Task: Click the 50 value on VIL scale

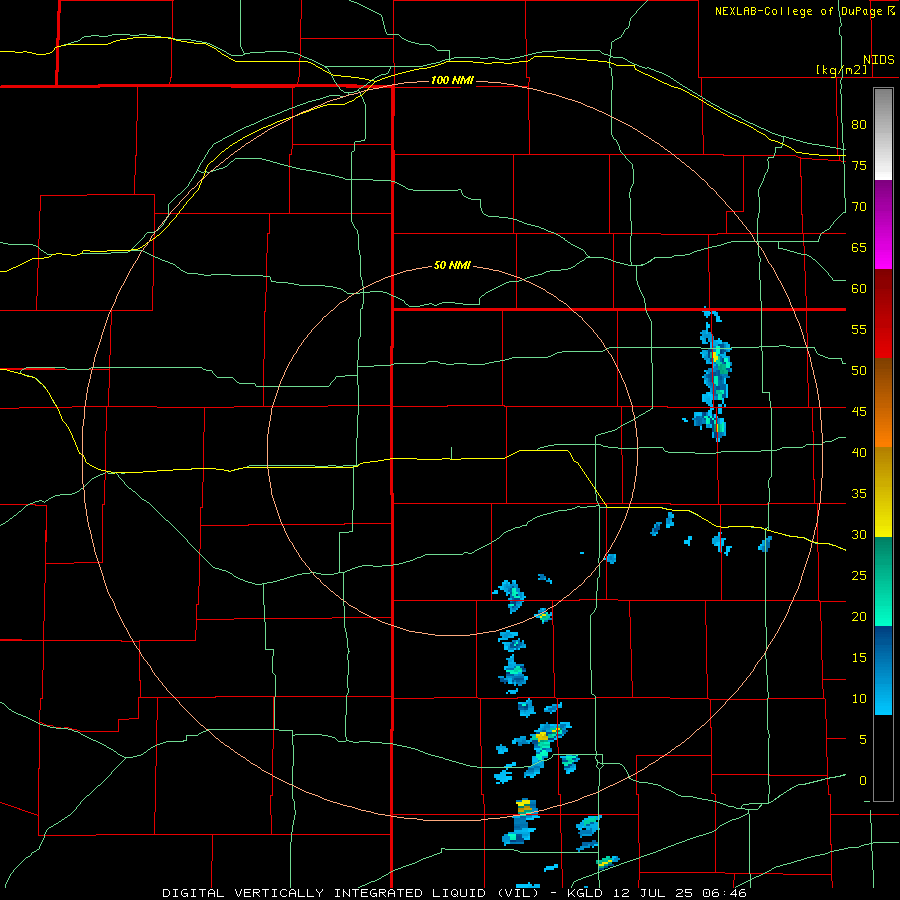Action: (x=859, y=371)
